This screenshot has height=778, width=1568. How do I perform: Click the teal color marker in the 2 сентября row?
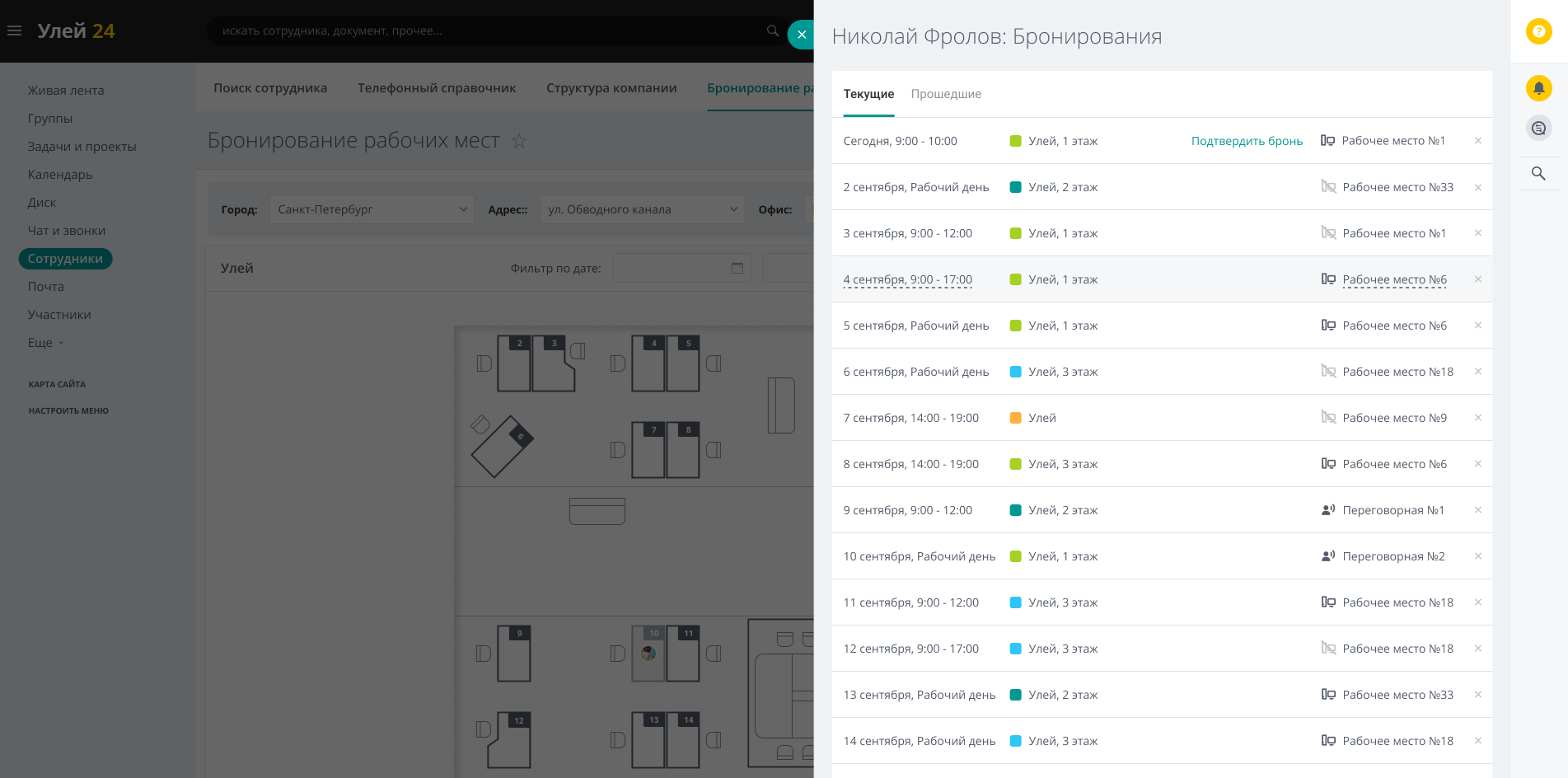1015,187
